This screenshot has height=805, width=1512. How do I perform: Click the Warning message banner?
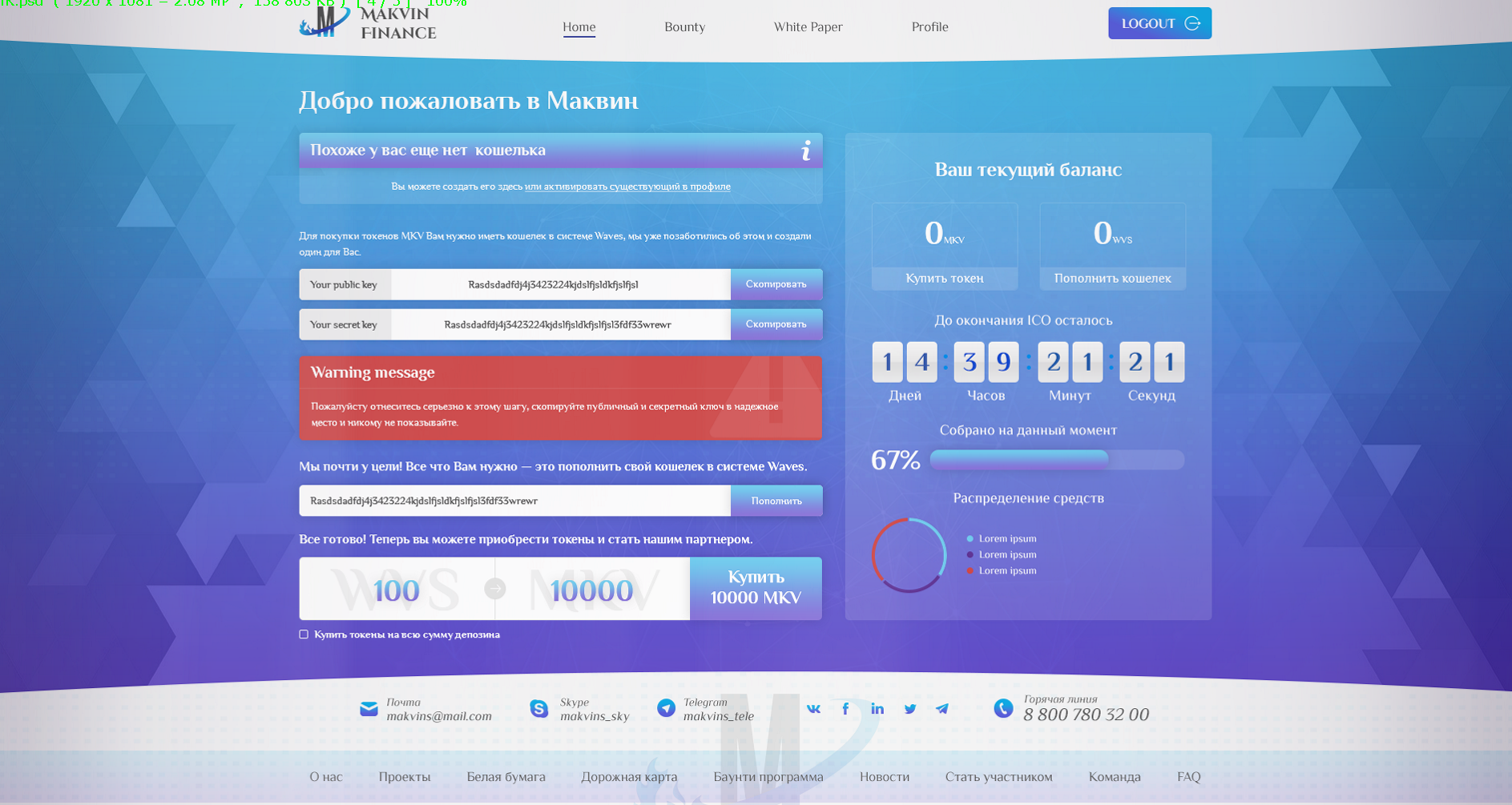561,398
